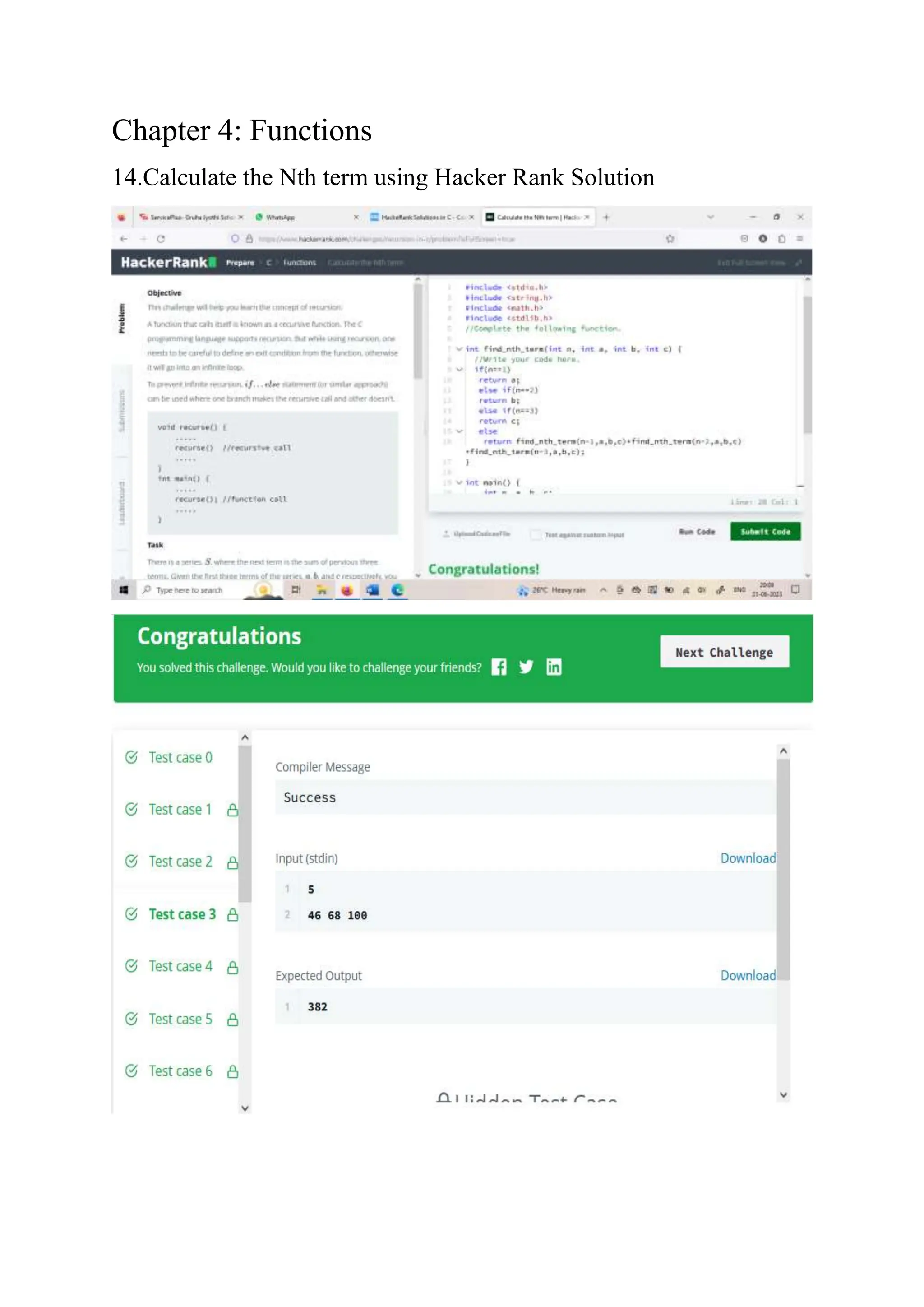
Task: Select Test case 4 entry
Action: point(180,967)
